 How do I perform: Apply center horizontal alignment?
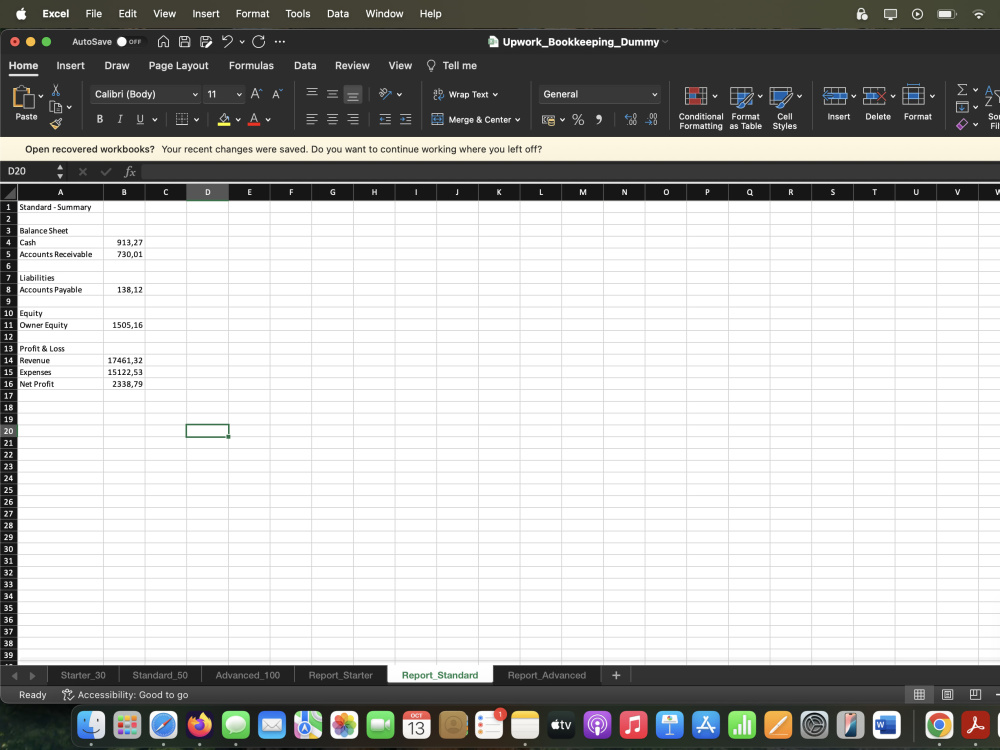(x=332, y=119)
